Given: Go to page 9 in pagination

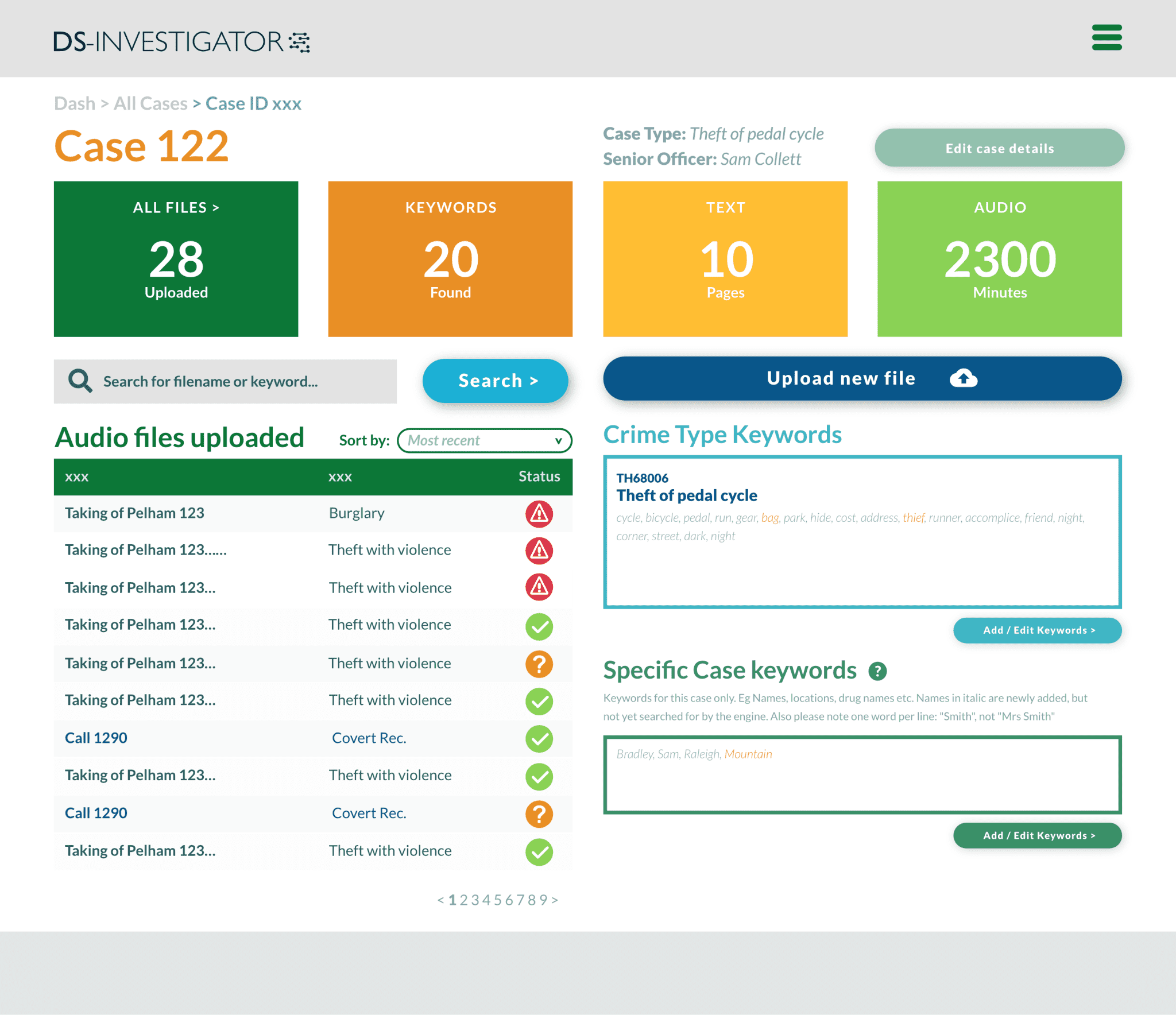Looking at the screenshot, I should pyautogui.click(x=543, y=900).
